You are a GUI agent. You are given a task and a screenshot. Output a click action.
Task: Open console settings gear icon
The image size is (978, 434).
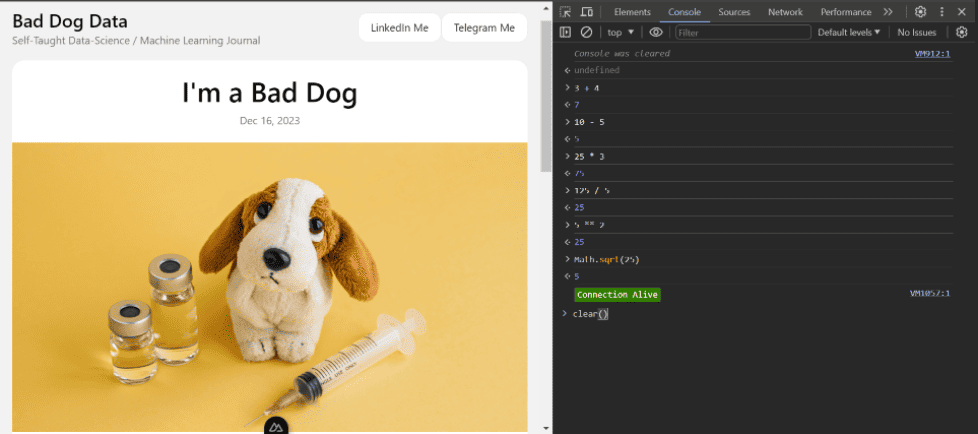(962, 32)
